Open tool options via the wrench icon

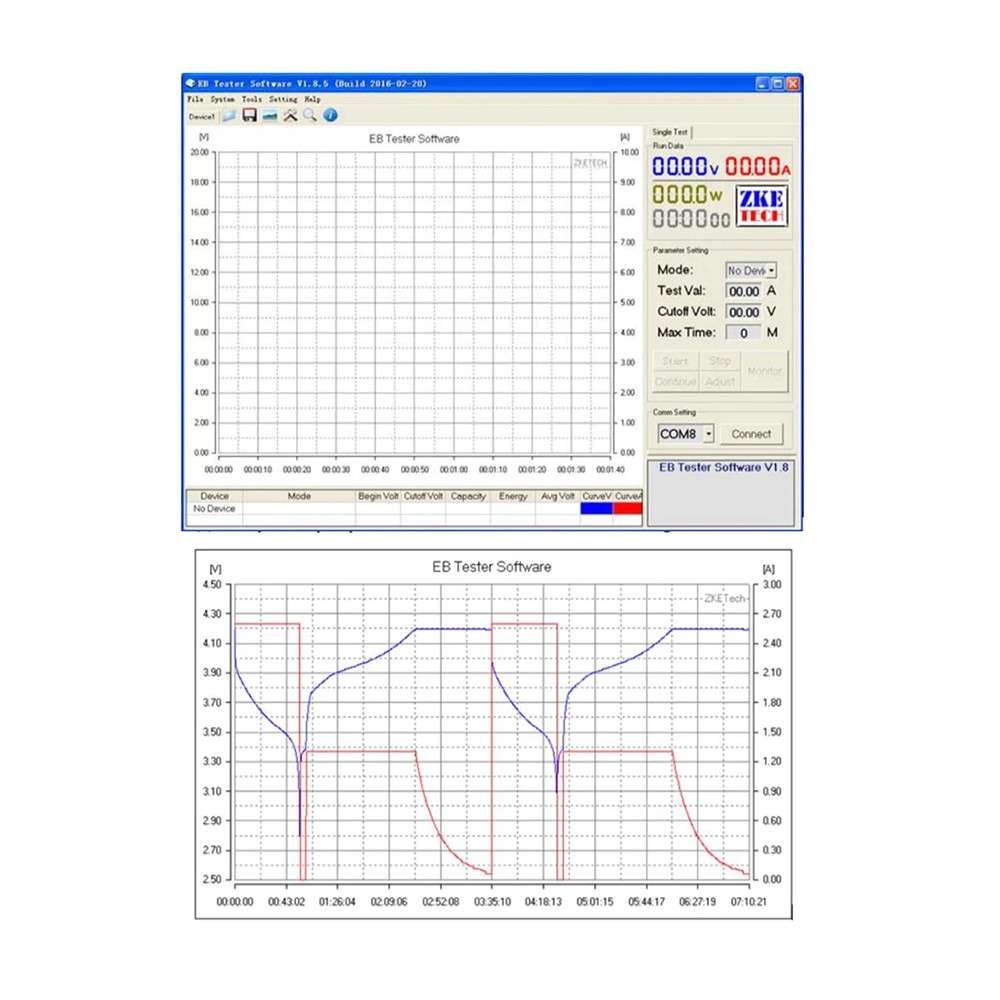(x=290, y=115)
